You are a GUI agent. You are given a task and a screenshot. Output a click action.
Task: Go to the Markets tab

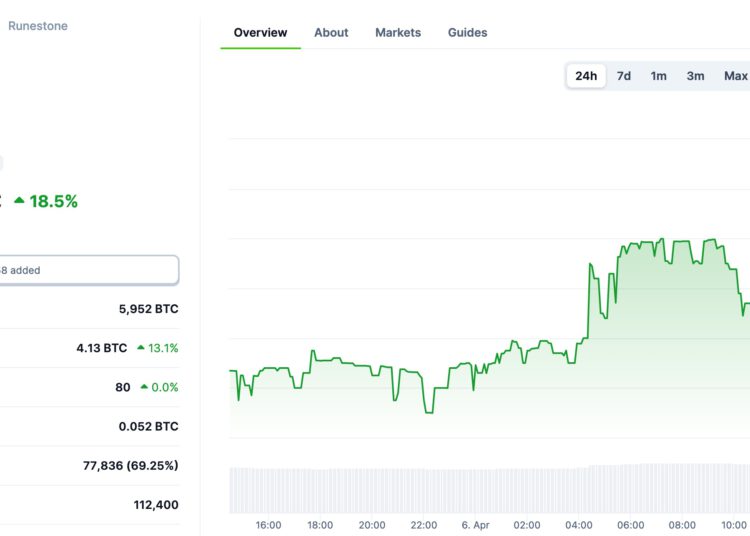pos(398,33)
